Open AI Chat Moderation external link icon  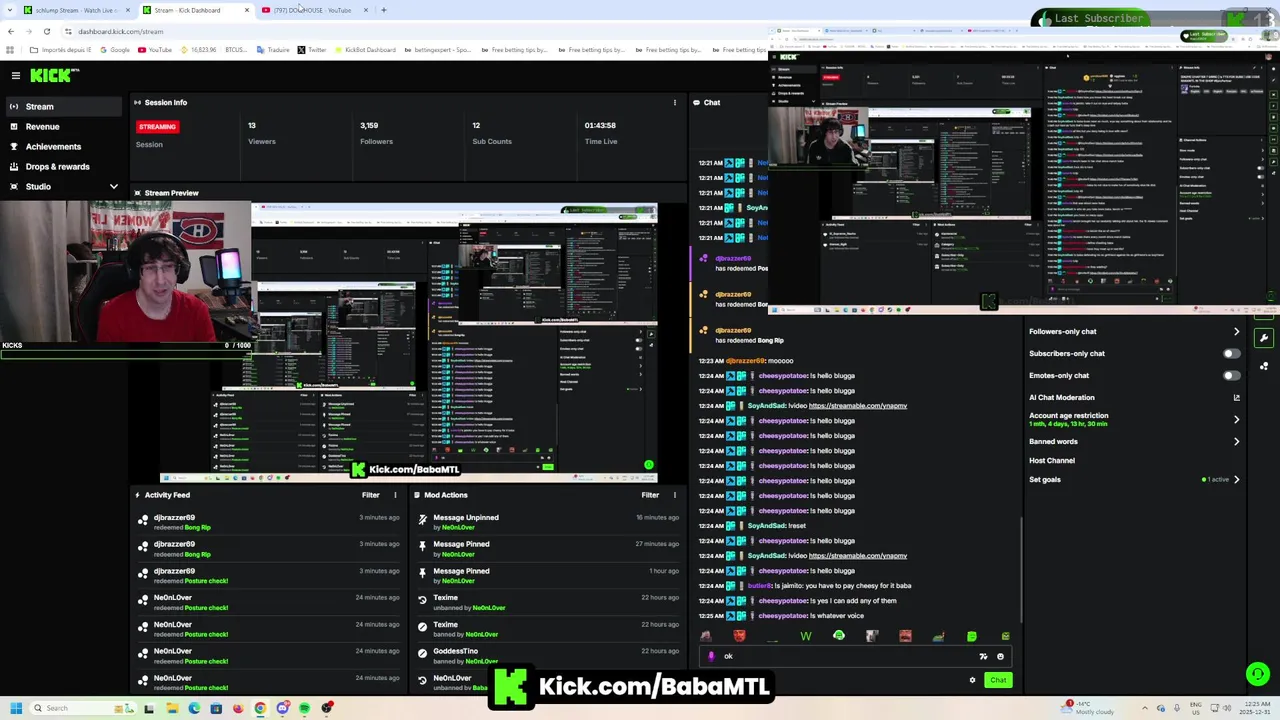coord(1237,397)
